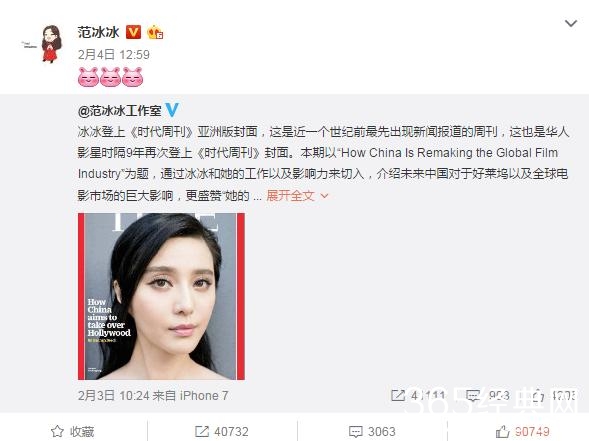Open the TIME magazine cover image
Image resolution: width=589 pixels, height=441 pixels.
coord(161,296)
